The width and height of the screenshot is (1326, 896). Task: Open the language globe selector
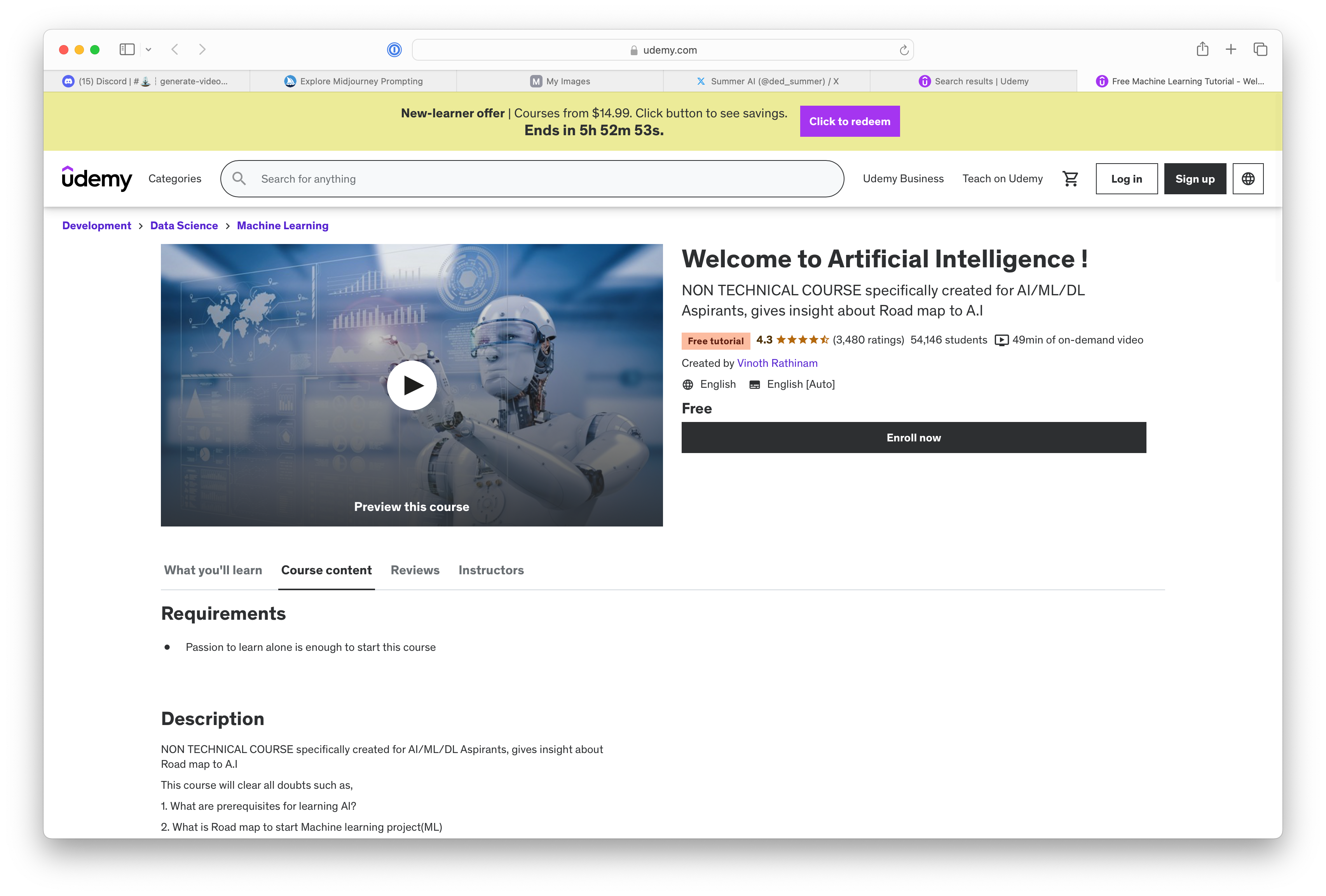point(1248,179)
